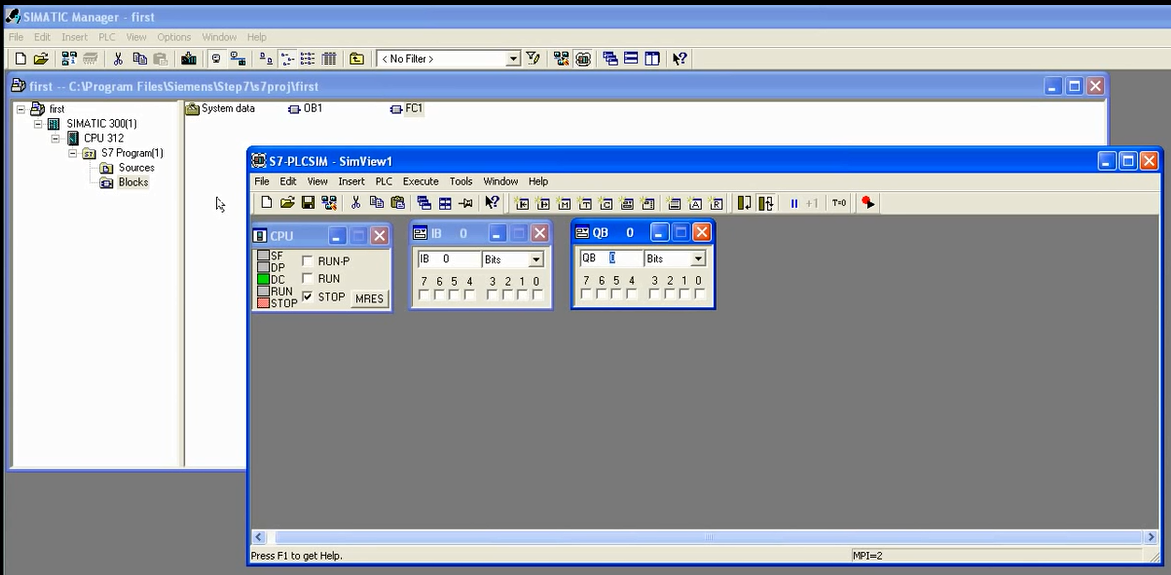Collapse the SIMATIC 300(1) tree node
Screen dimensions: 1171x575
coord(37,124)
